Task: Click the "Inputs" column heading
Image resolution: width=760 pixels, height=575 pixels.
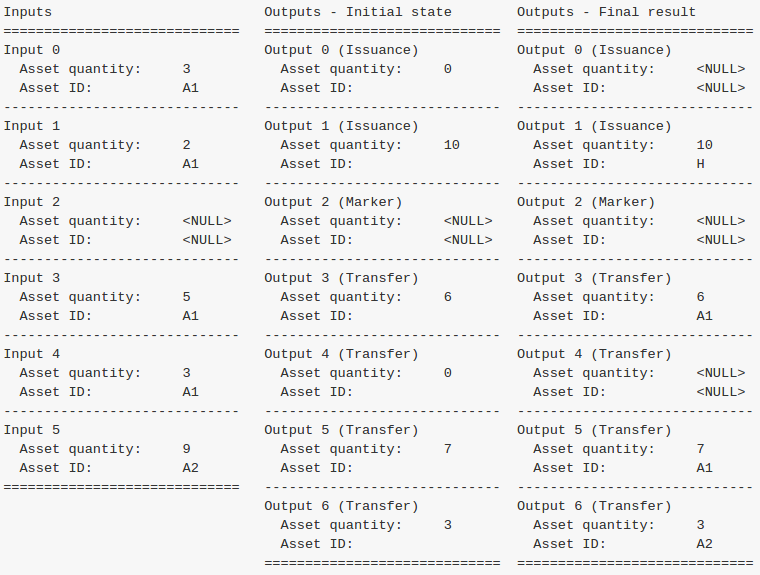Action: pyautogui.click(x=28, y=12)
